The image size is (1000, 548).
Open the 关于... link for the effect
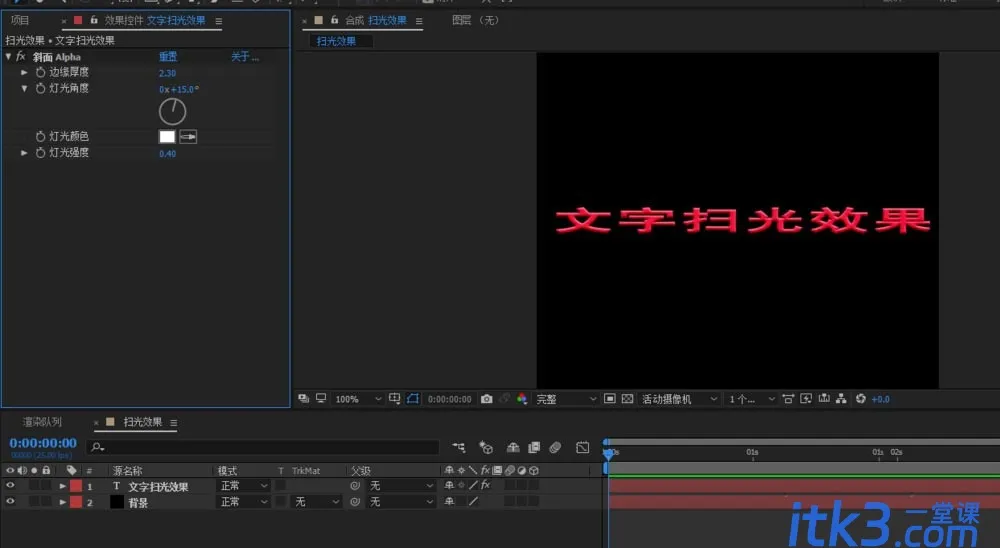point(245,57)
